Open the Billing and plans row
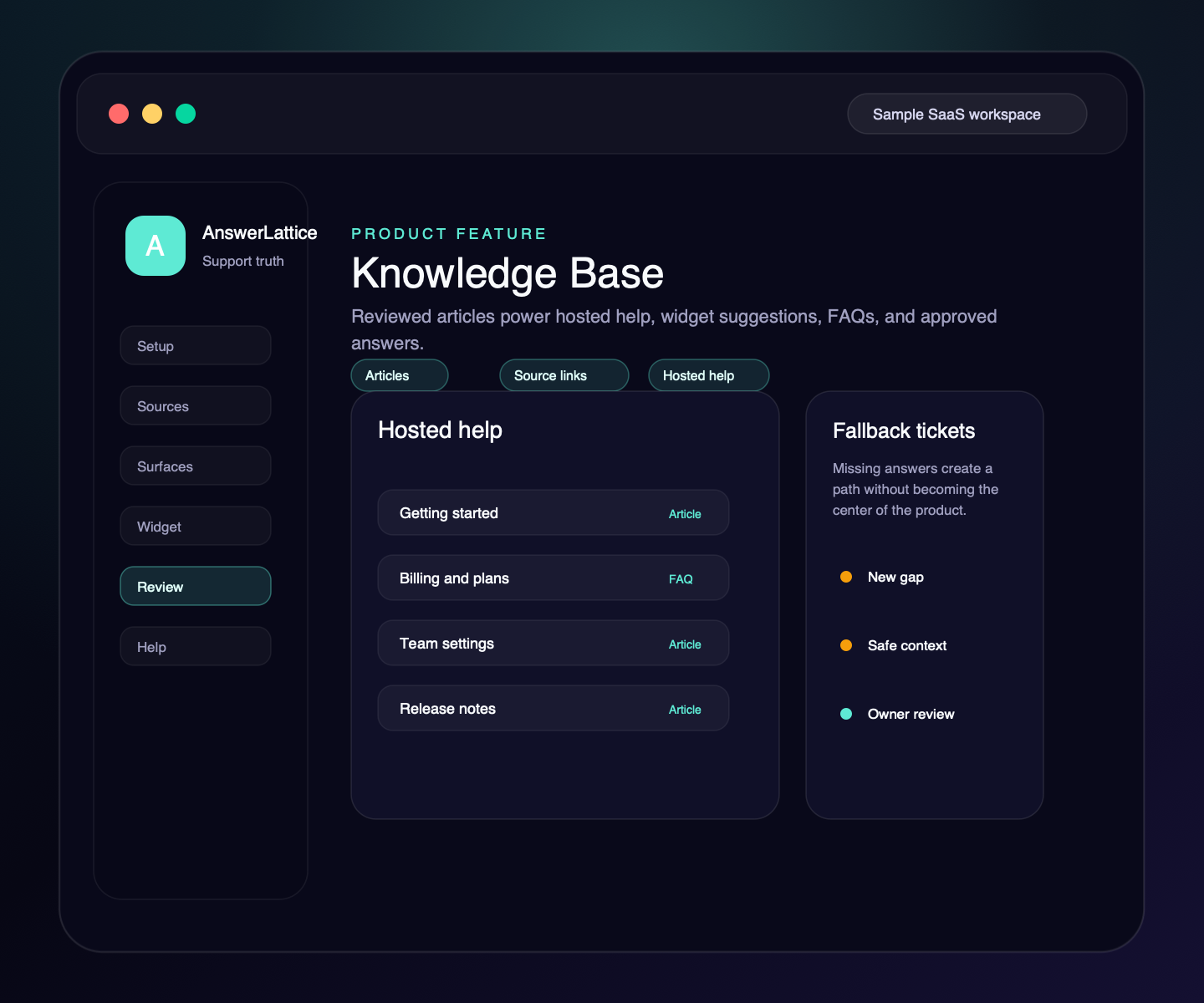 tap(554, 578)
